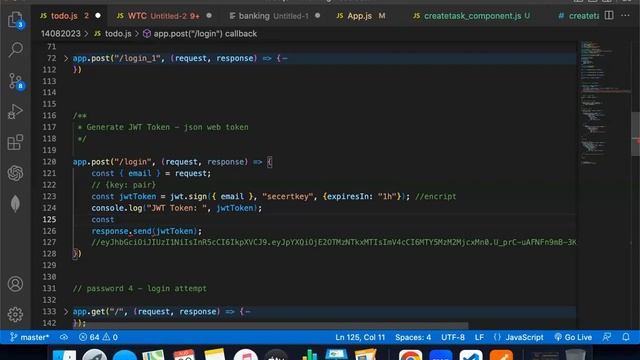Click line number 120 in gutter
The width and height of the screenshot is (640, 360).
(49, 162)
